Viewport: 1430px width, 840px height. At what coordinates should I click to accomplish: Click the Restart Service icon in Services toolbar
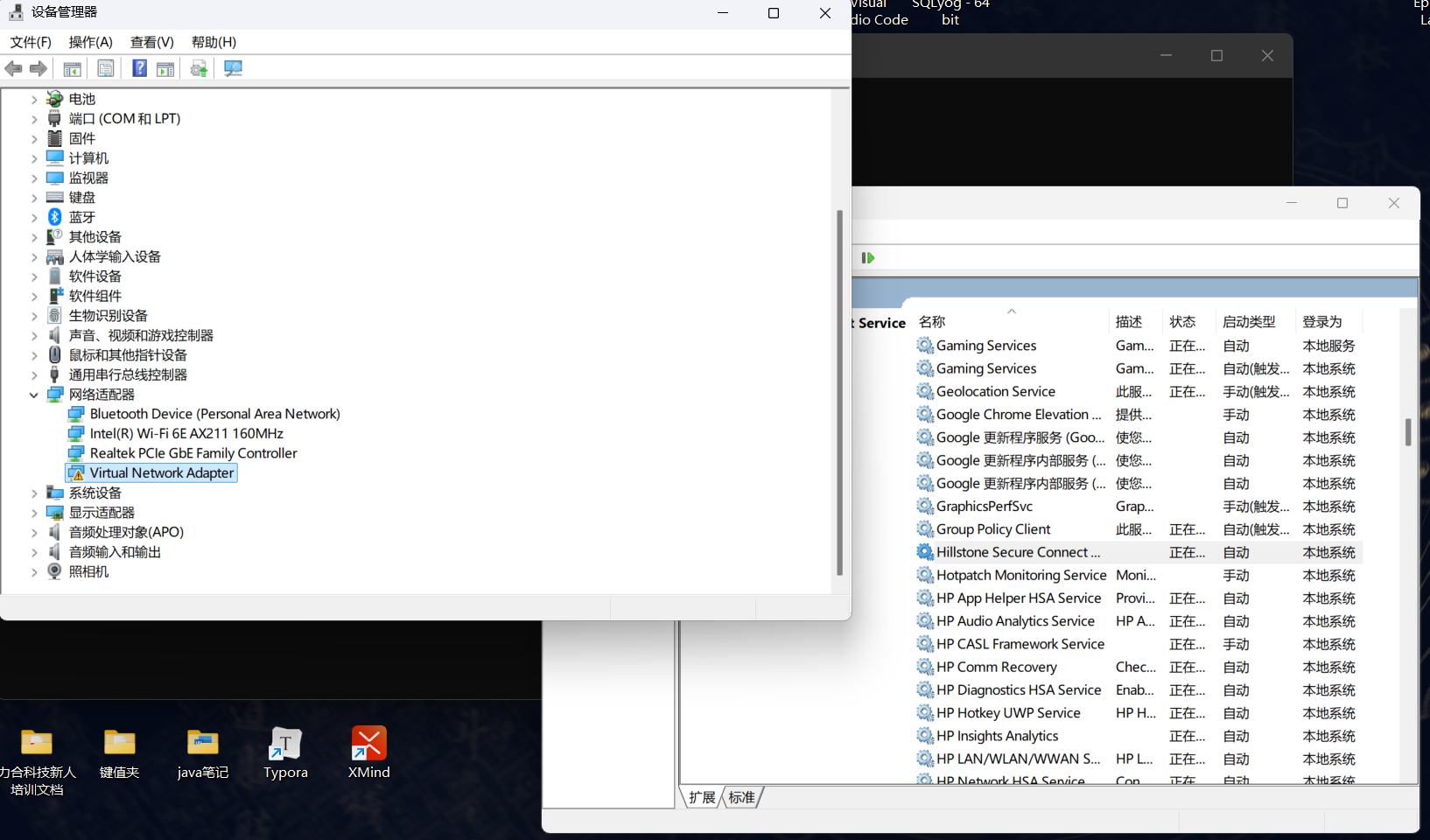pos(867,257)
